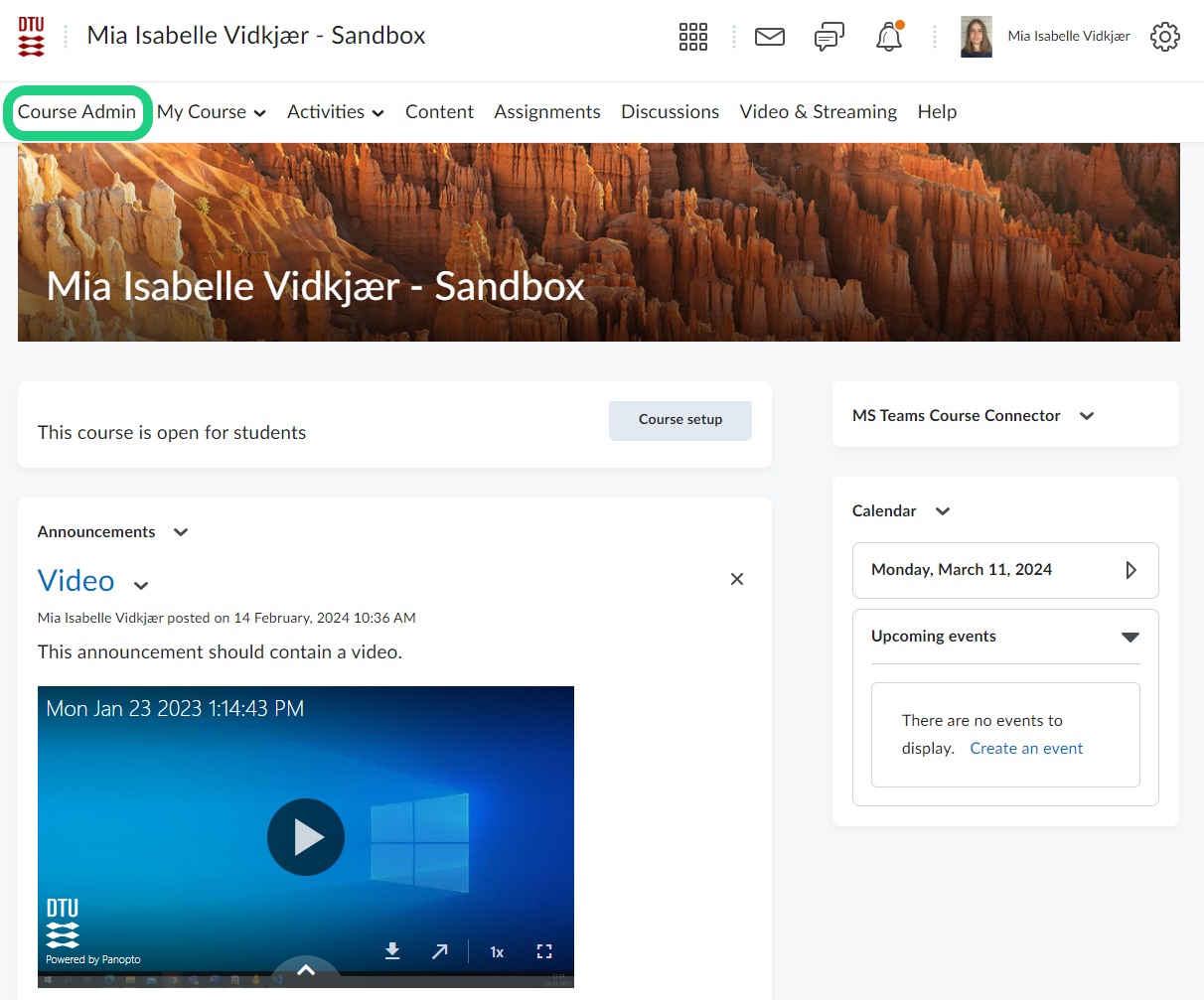Expand the Activities dropdown menu
The width and height of the screenshot is (1204, 1000).
335,112
